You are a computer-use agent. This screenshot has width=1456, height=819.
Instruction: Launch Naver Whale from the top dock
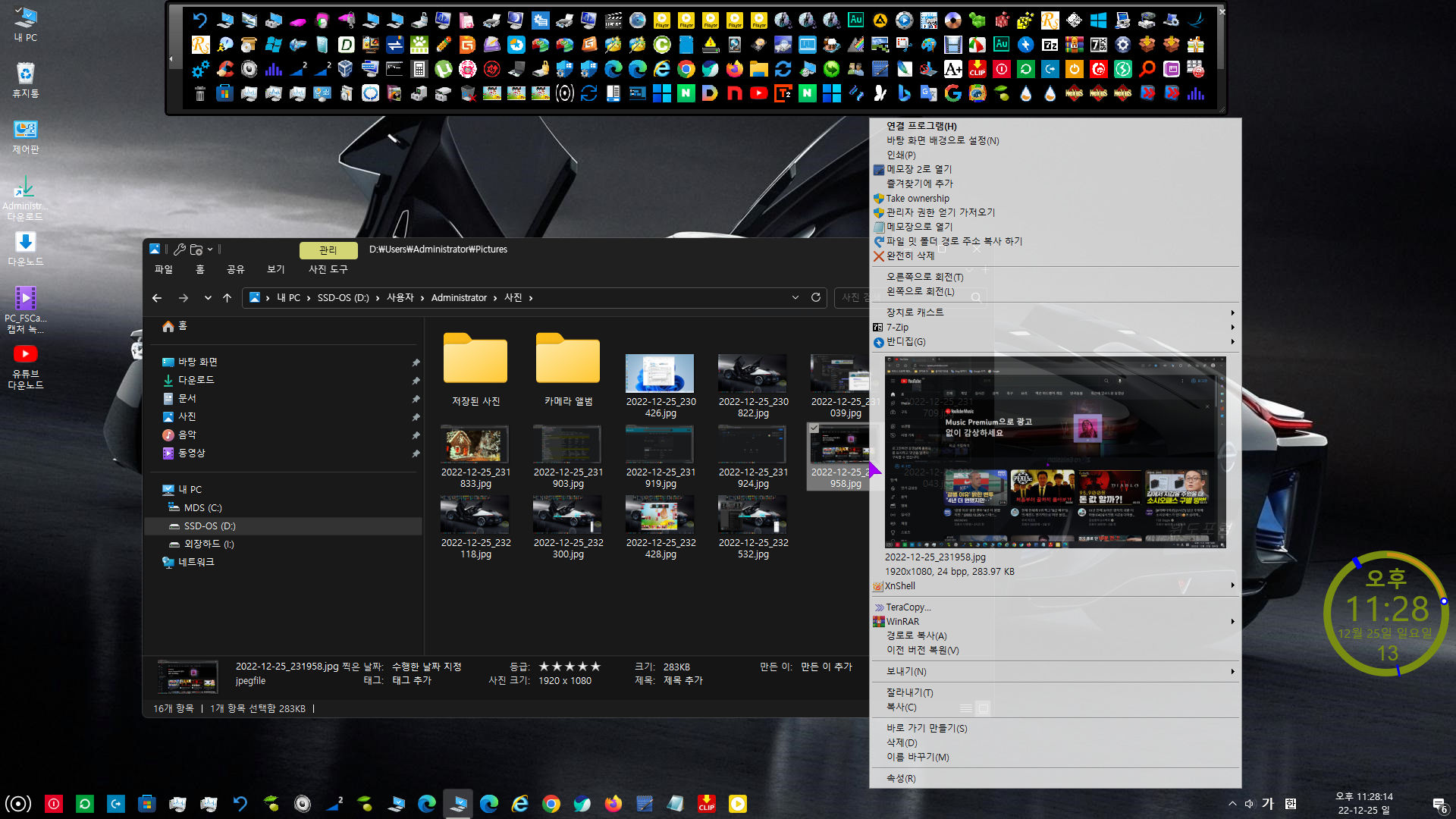[711, 69]
